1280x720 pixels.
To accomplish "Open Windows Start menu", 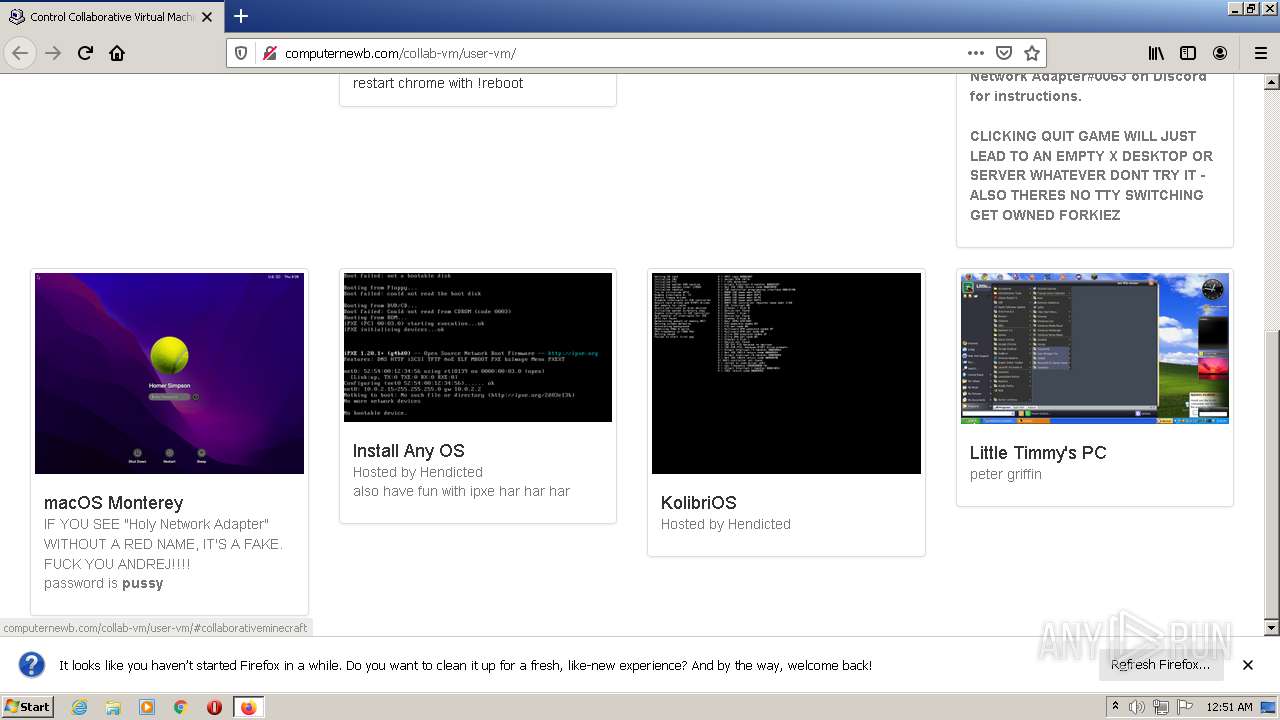I will pyautogui.click(x=28, y=707).
